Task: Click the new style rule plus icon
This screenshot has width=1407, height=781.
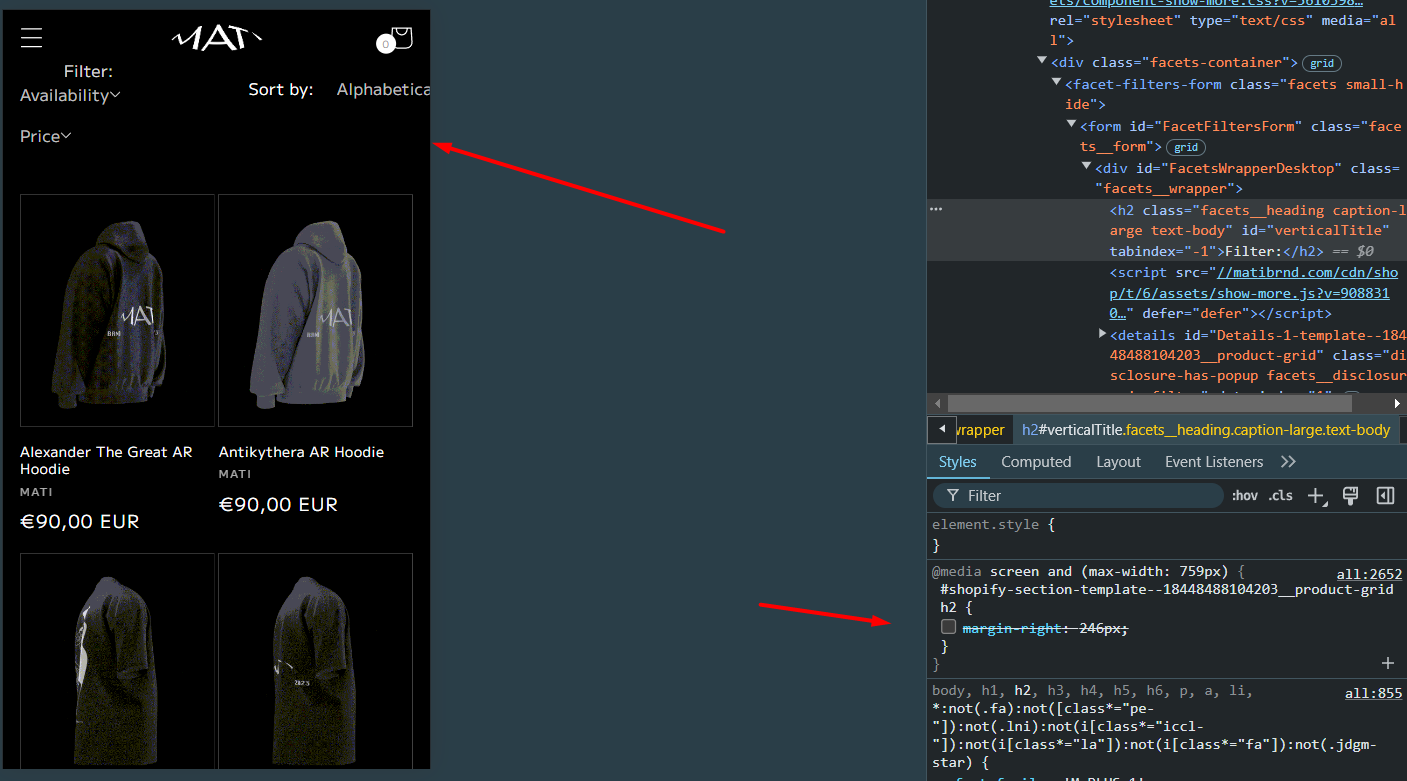Action: tap(1317, 496)
